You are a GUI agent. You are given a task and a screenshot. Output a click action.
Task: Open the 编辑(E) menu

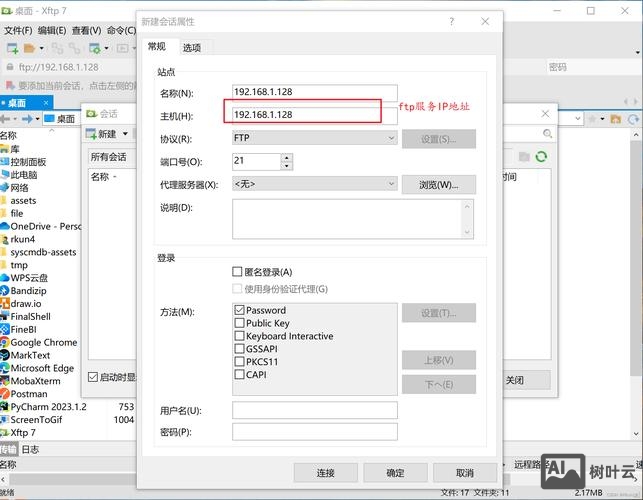coord(52,30)
